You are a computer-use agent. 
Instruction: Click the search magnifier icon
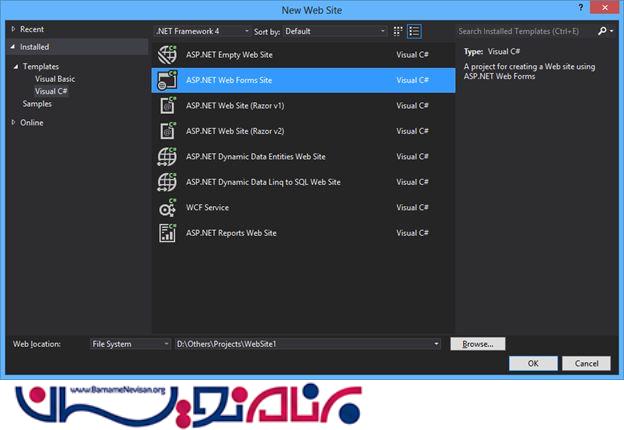[602, 31]
